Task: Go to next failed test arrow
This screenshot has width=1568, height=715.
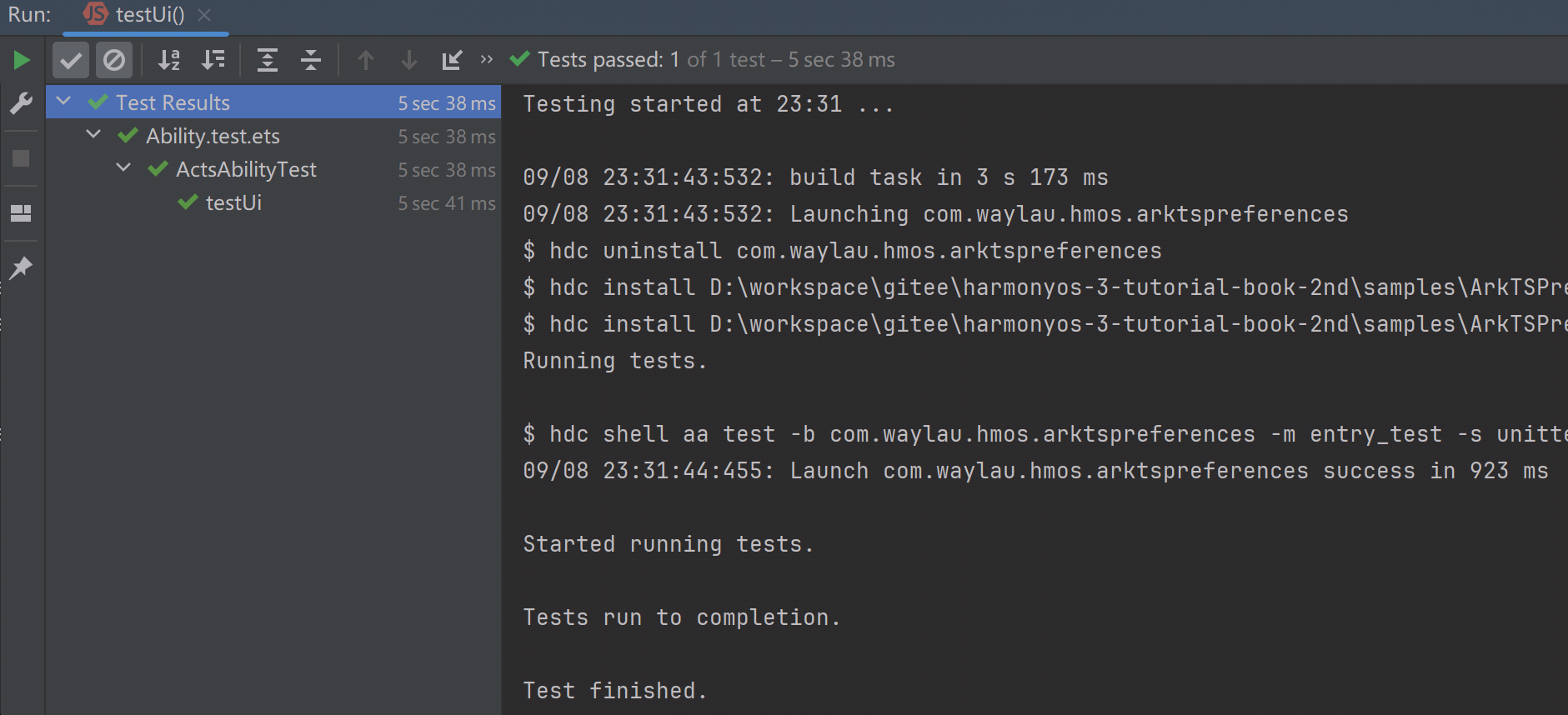Action: [409, 60]
